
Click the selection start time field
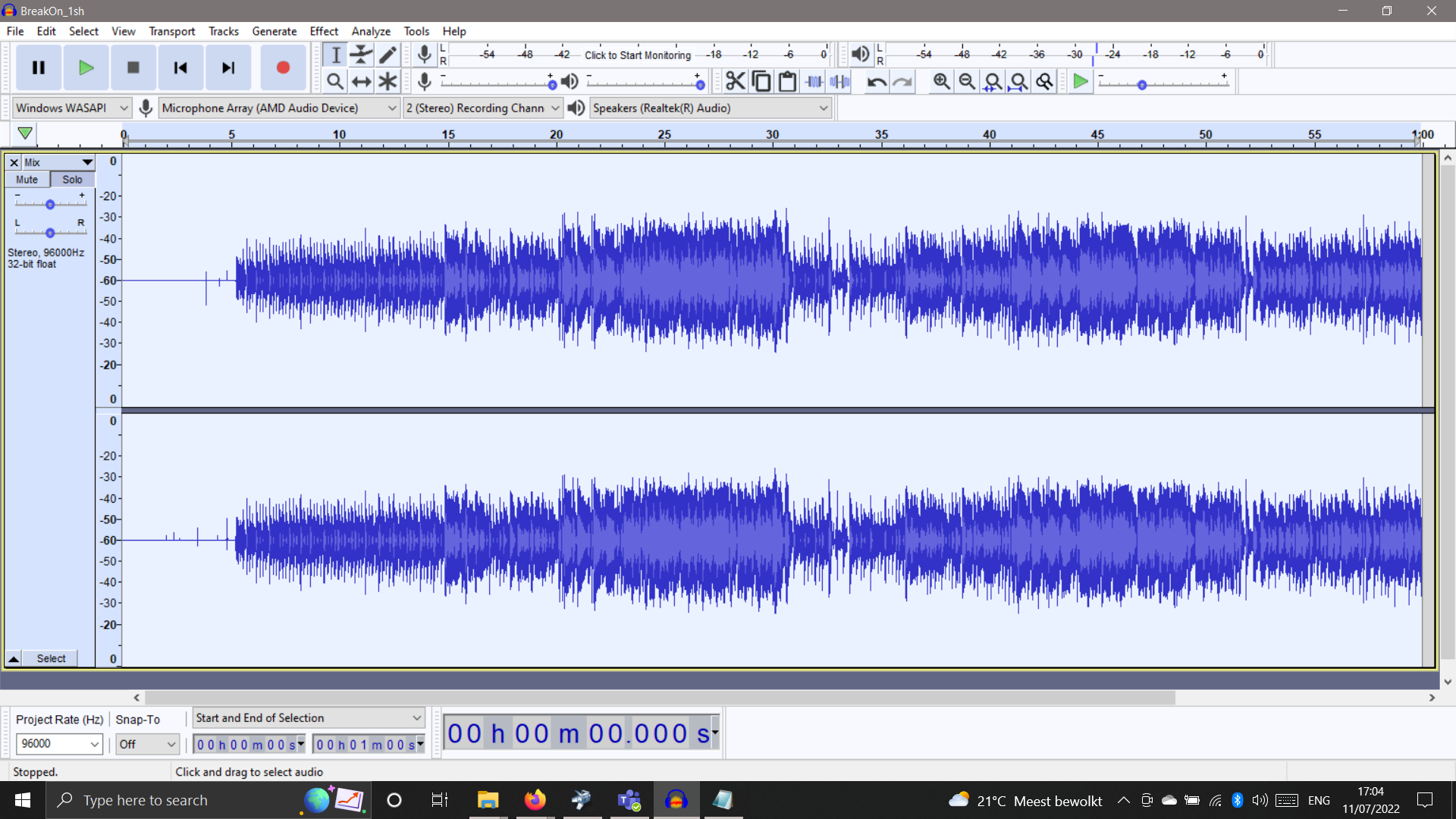pyautogui.click(x=249, y=745)
